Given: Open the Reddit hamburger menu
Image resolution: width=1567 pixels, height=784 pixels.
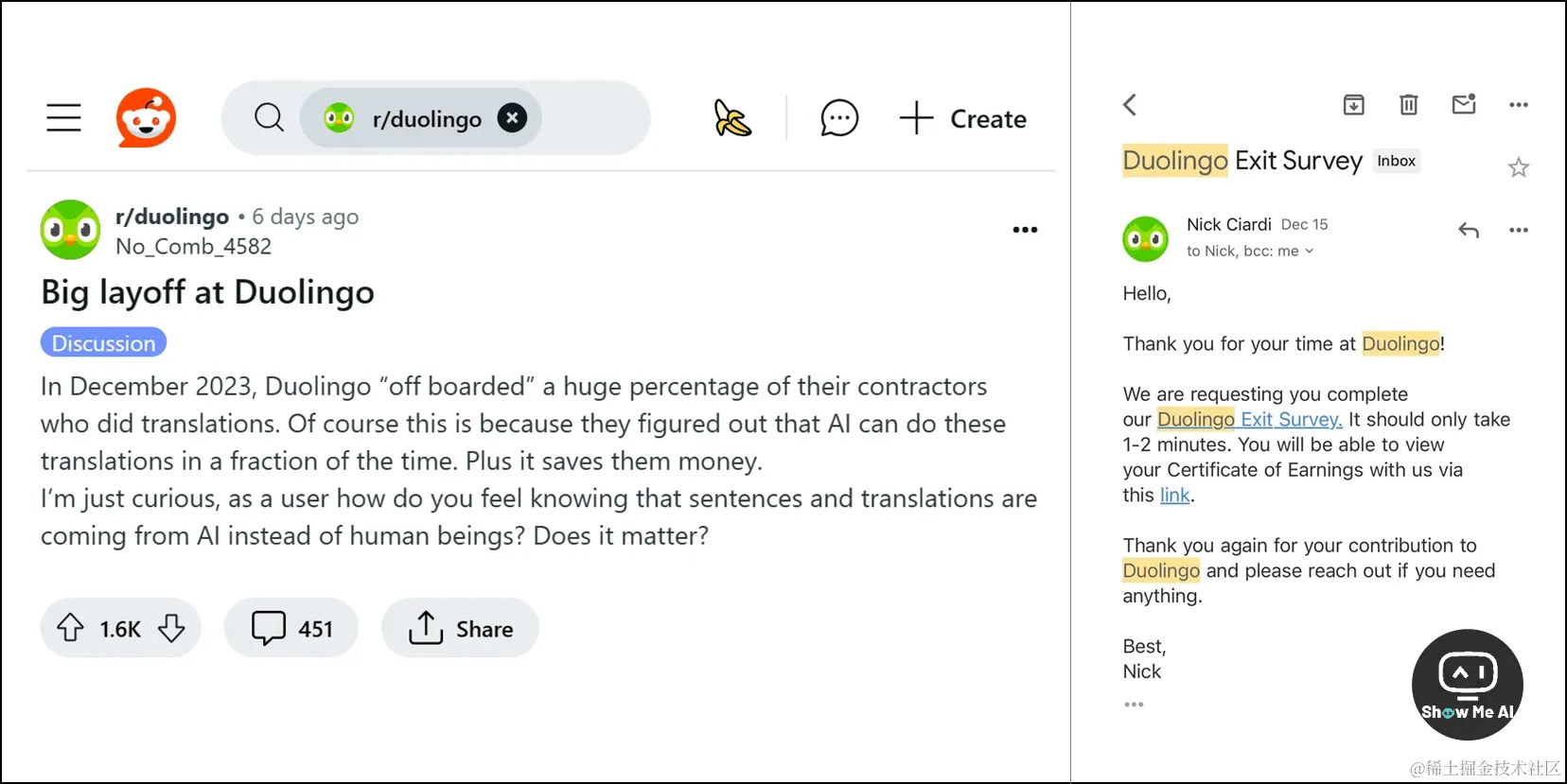Looking at the screenshot, I should pos(63,117).
